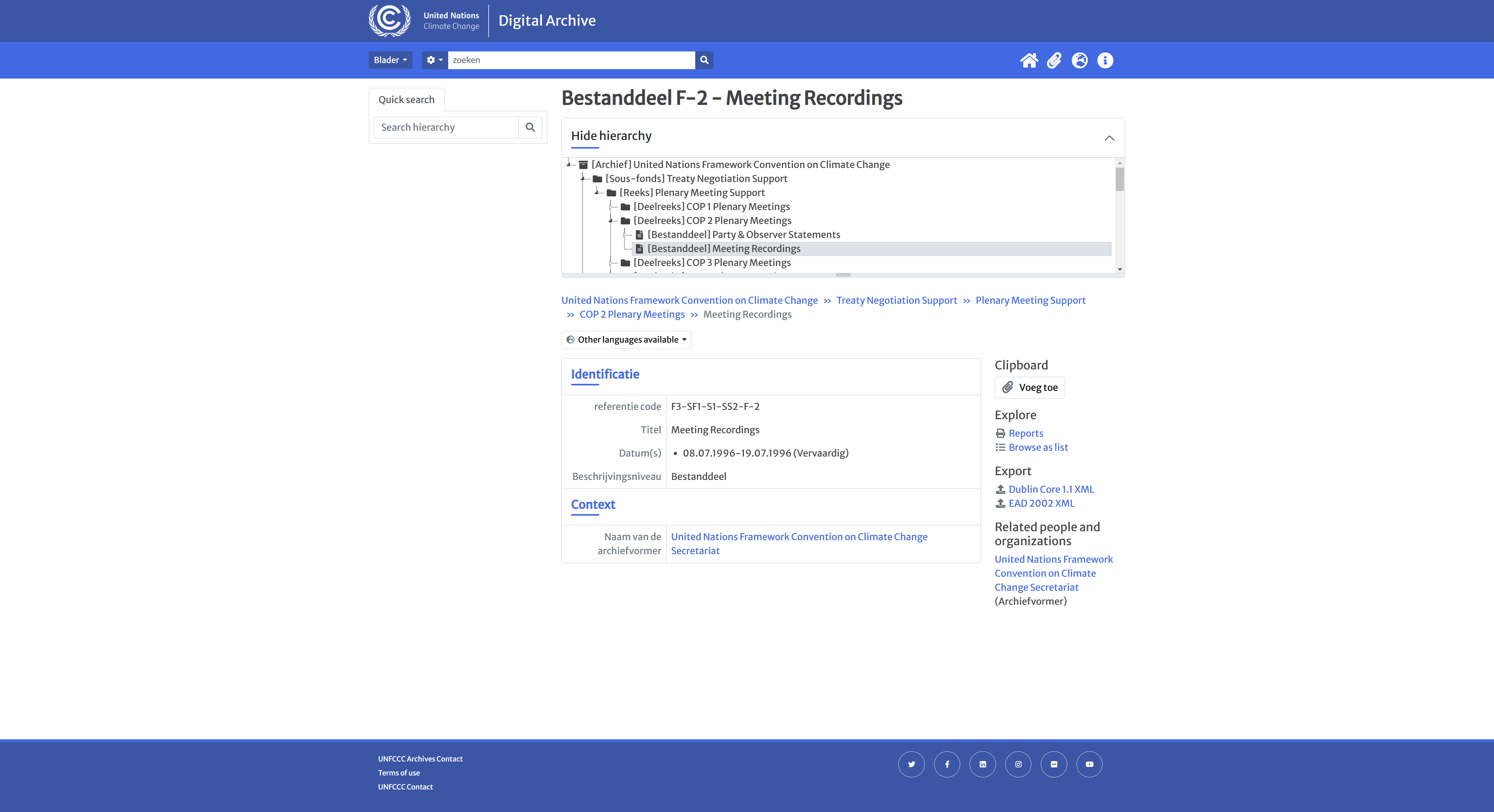This screenshot has height=812, width=1494.
Task: Click COP 2 Plenary Meetings breadcrumb link
Action: (x=631, y=314)
